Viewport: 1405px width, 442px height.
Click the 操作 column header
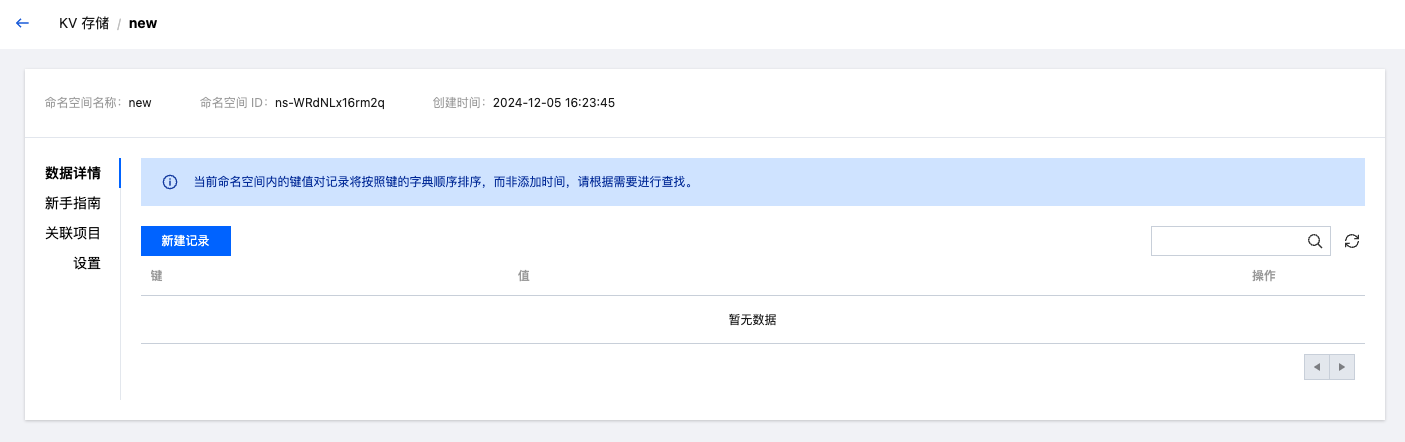click(x=1263, y=275)
